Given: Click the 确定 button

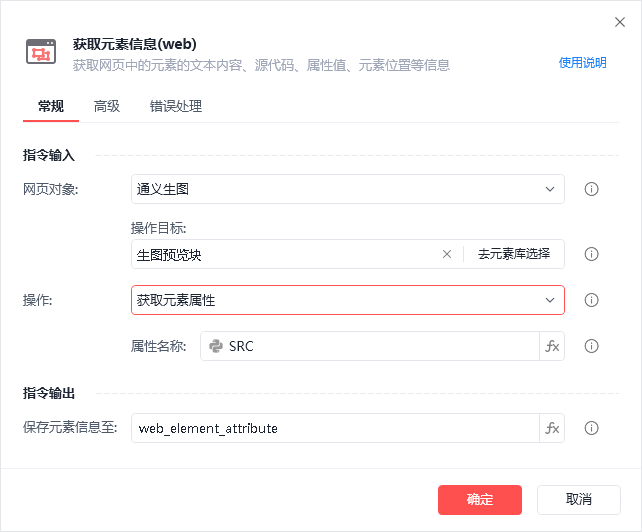Looking at the screenshot, I should click(480, 499).
